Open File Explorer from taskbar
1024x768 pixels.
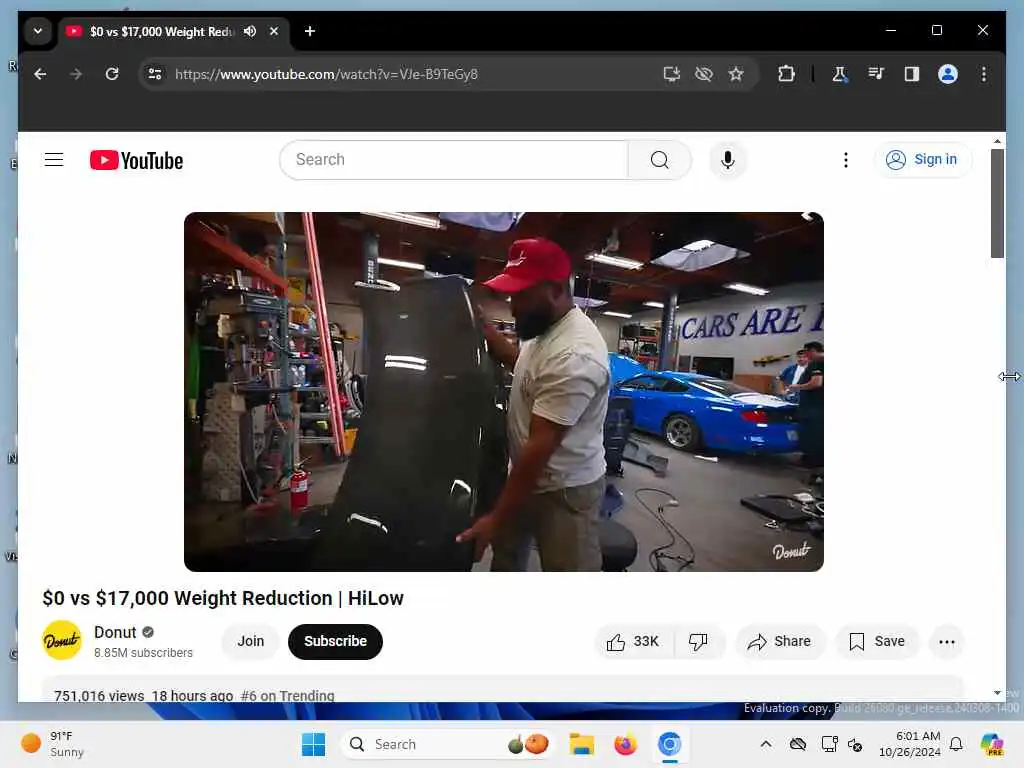581,744
